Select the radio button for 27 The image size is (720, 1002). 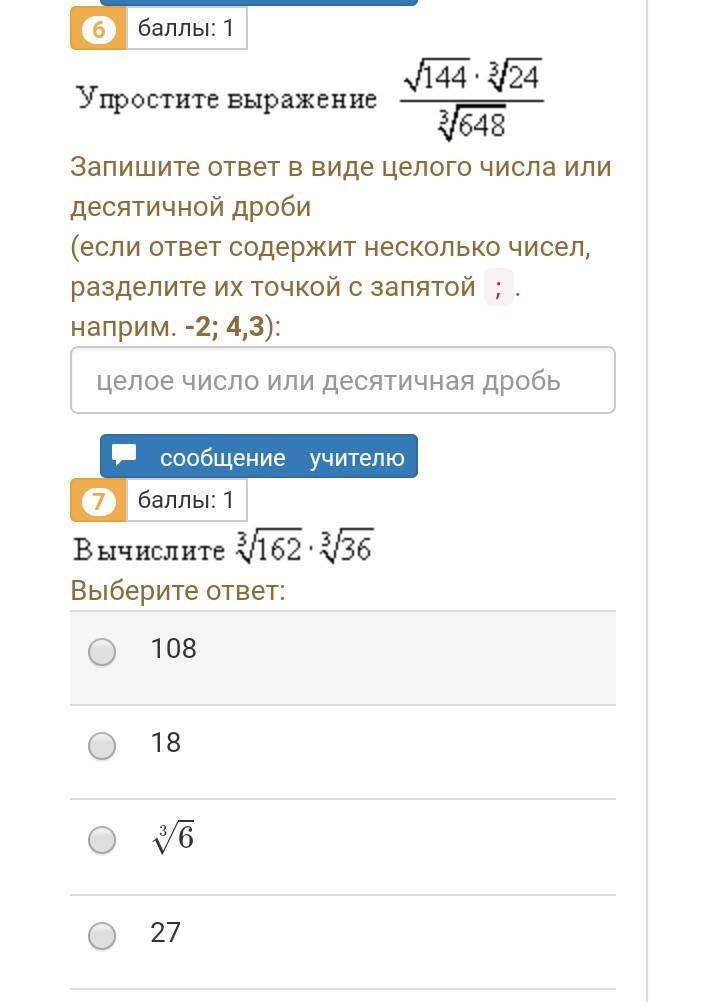[x=102, y=936]
